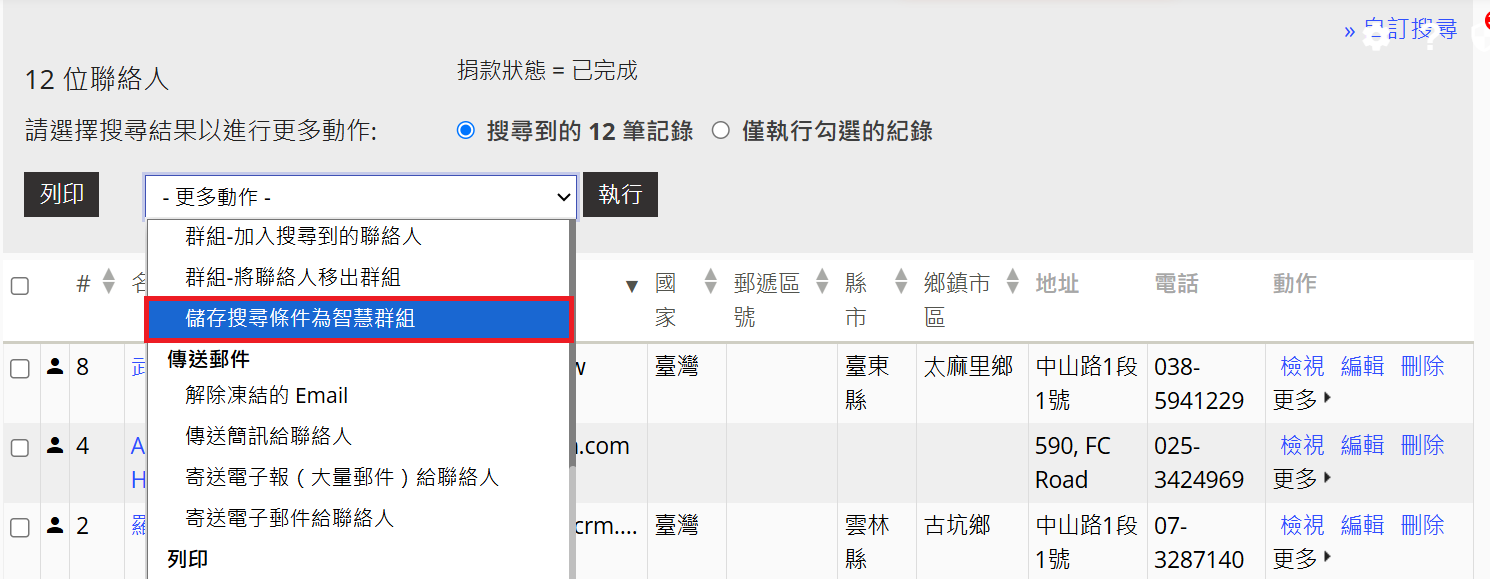Image resolution: width=1490 pixels, height=579 pixels.
Task: Click the individual contact icon in row 4
Action: [55, 446]
